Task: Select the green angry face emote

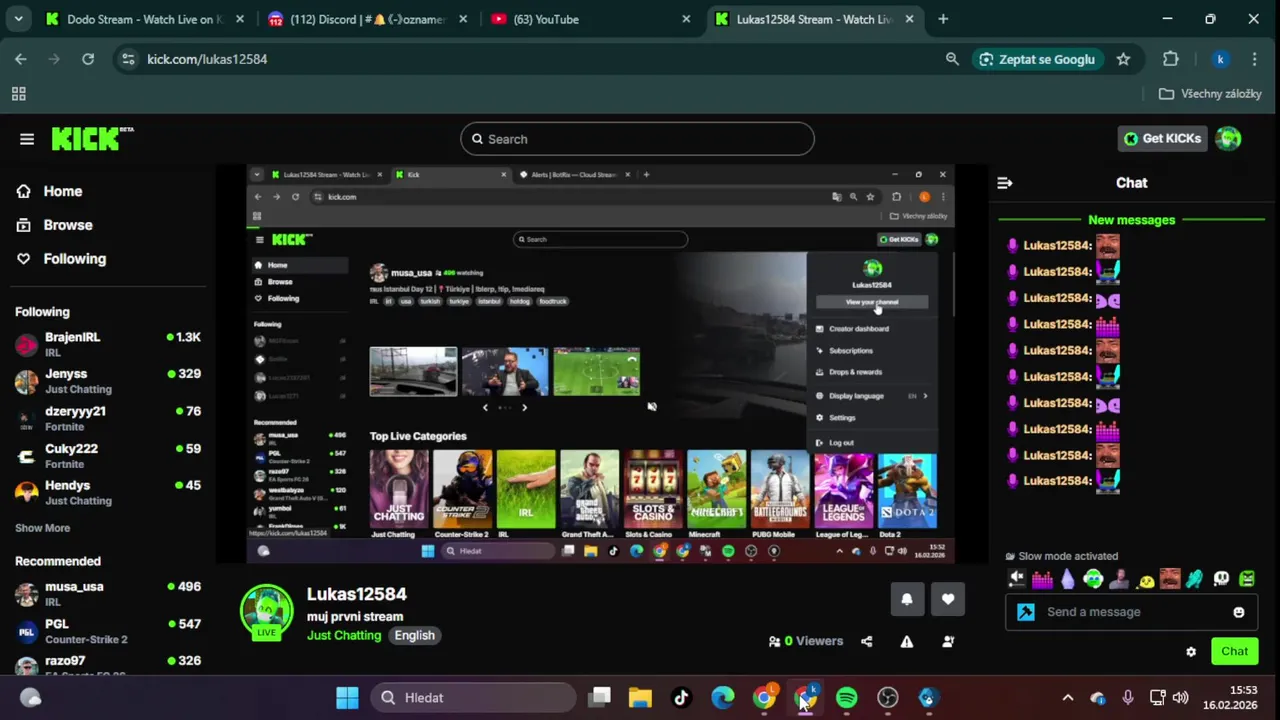Action: (x=1247, y=578)
